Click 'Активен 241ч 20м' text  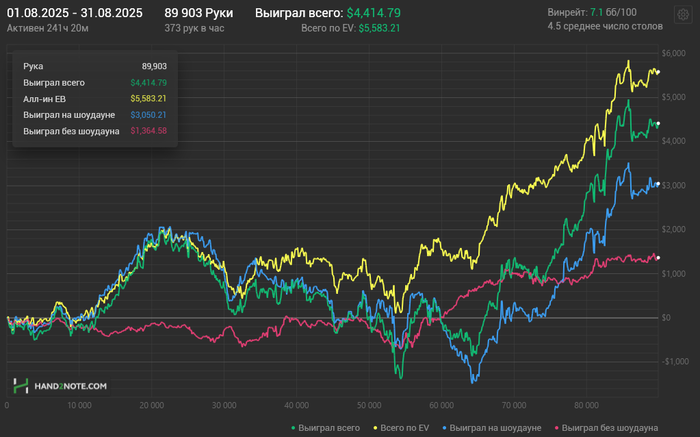tap(47, 28)
